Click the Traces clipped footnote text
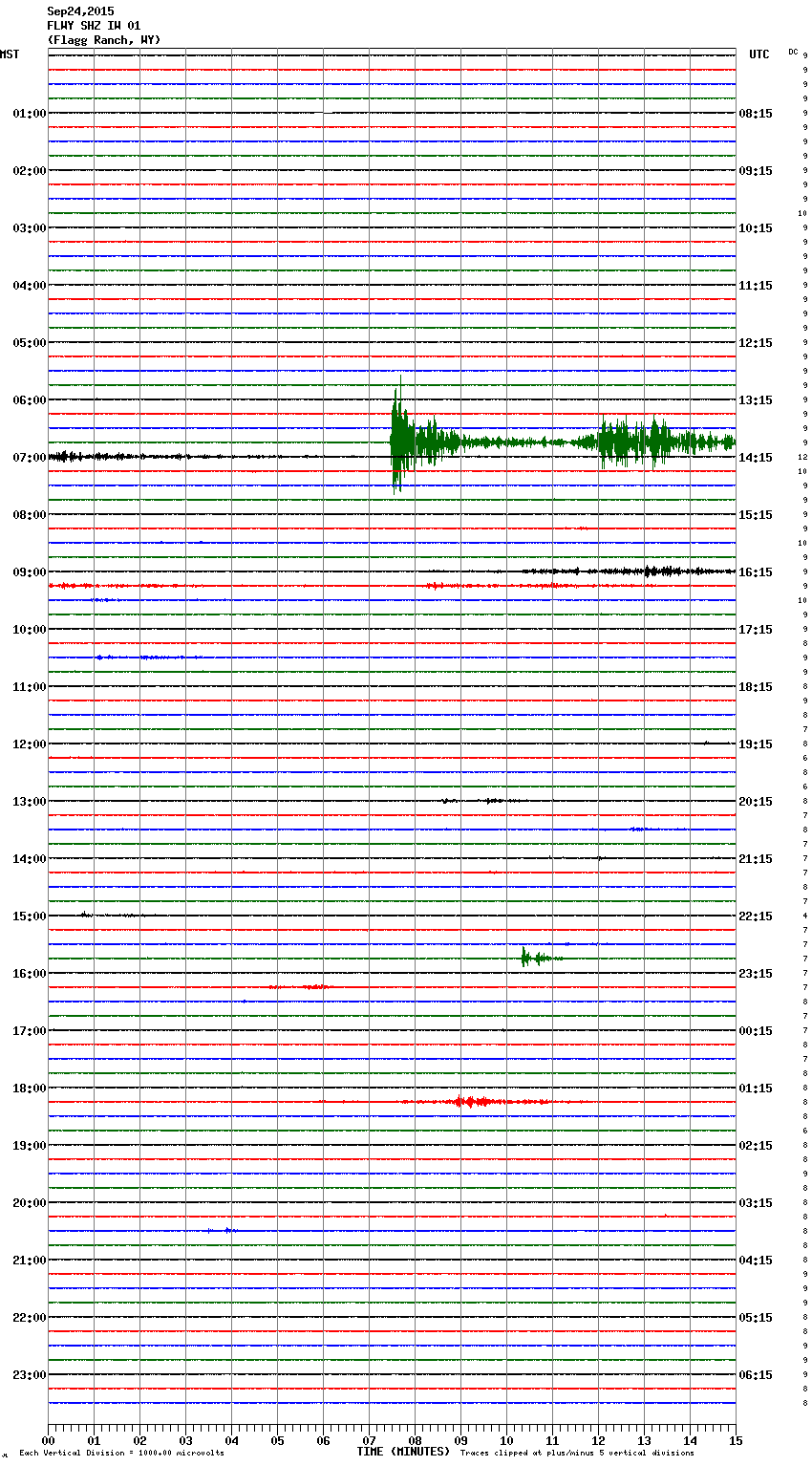The width and height of the screenshot is (812, 1466). (577, 1454)
